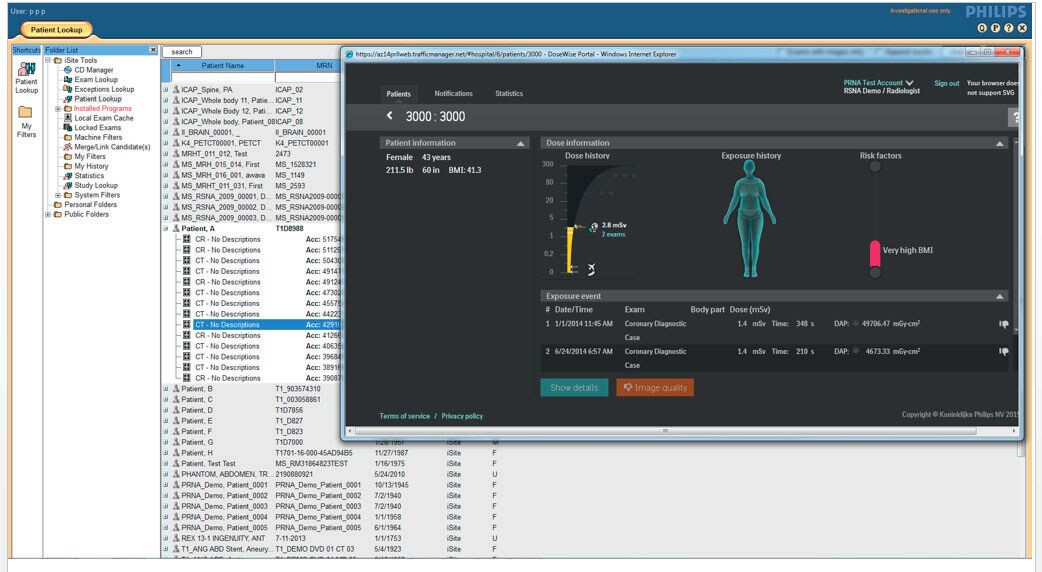Go back using arrow beside 3000 : 3000
Screen dimensions: 1042x572
pyautogui.click(x=390, y=116)
